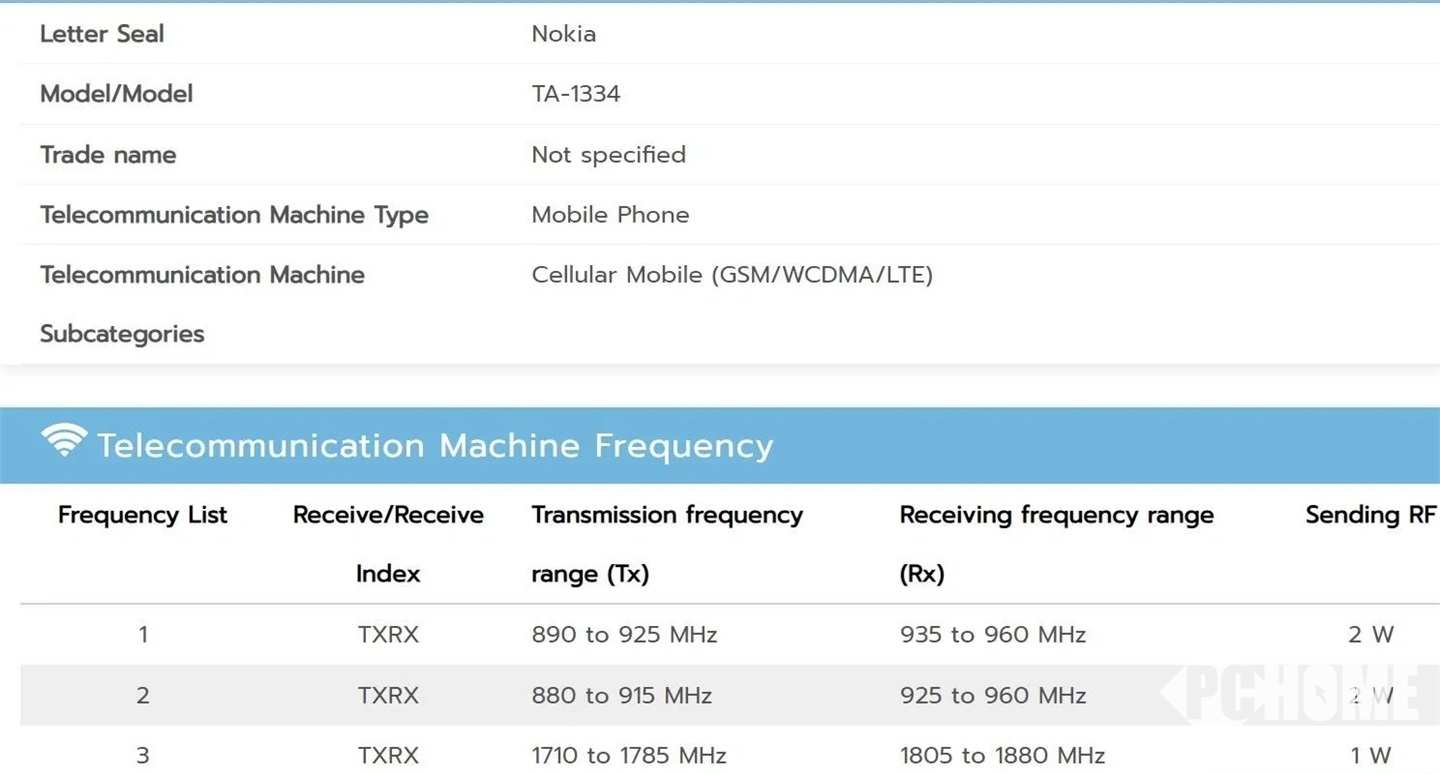Click the Letter Seal row label
Image resolution: width=1440 pixels, height=774 pixels.
[x=102, y=34]
